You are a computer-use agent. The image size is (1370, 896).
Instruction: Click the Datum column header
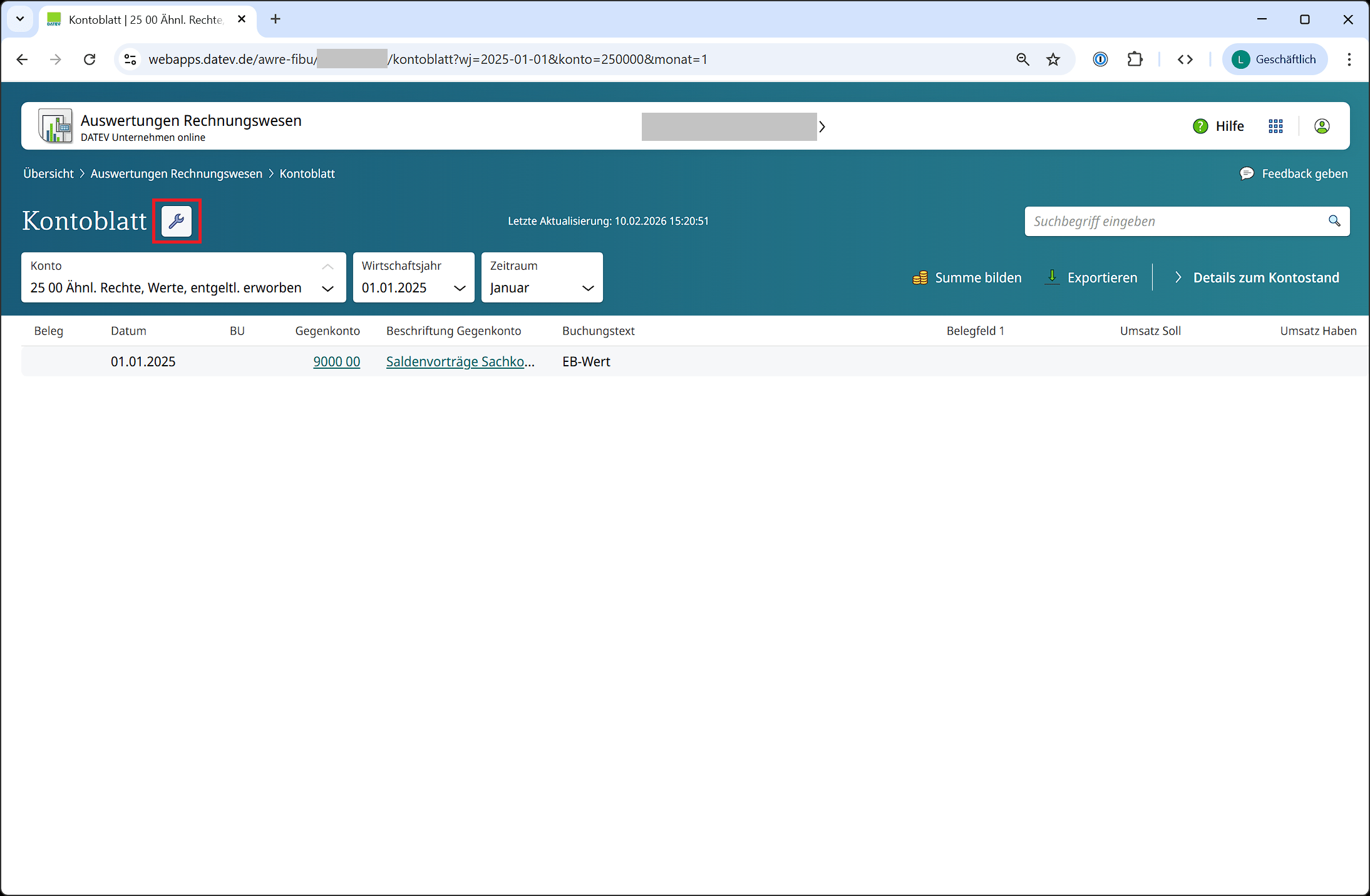(x=128, y=331)
